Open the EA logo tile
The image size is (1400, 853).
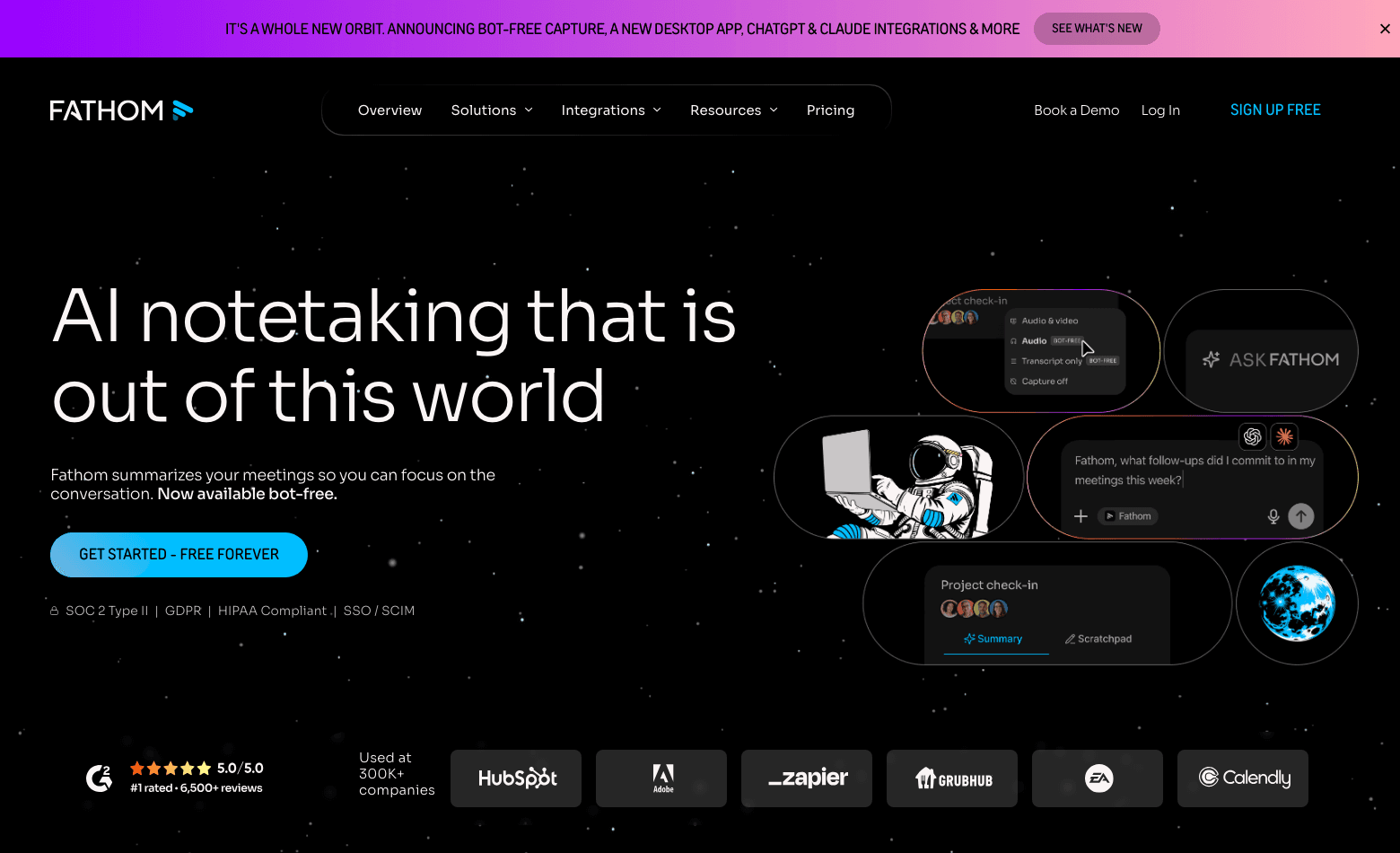pos(1098,778)
